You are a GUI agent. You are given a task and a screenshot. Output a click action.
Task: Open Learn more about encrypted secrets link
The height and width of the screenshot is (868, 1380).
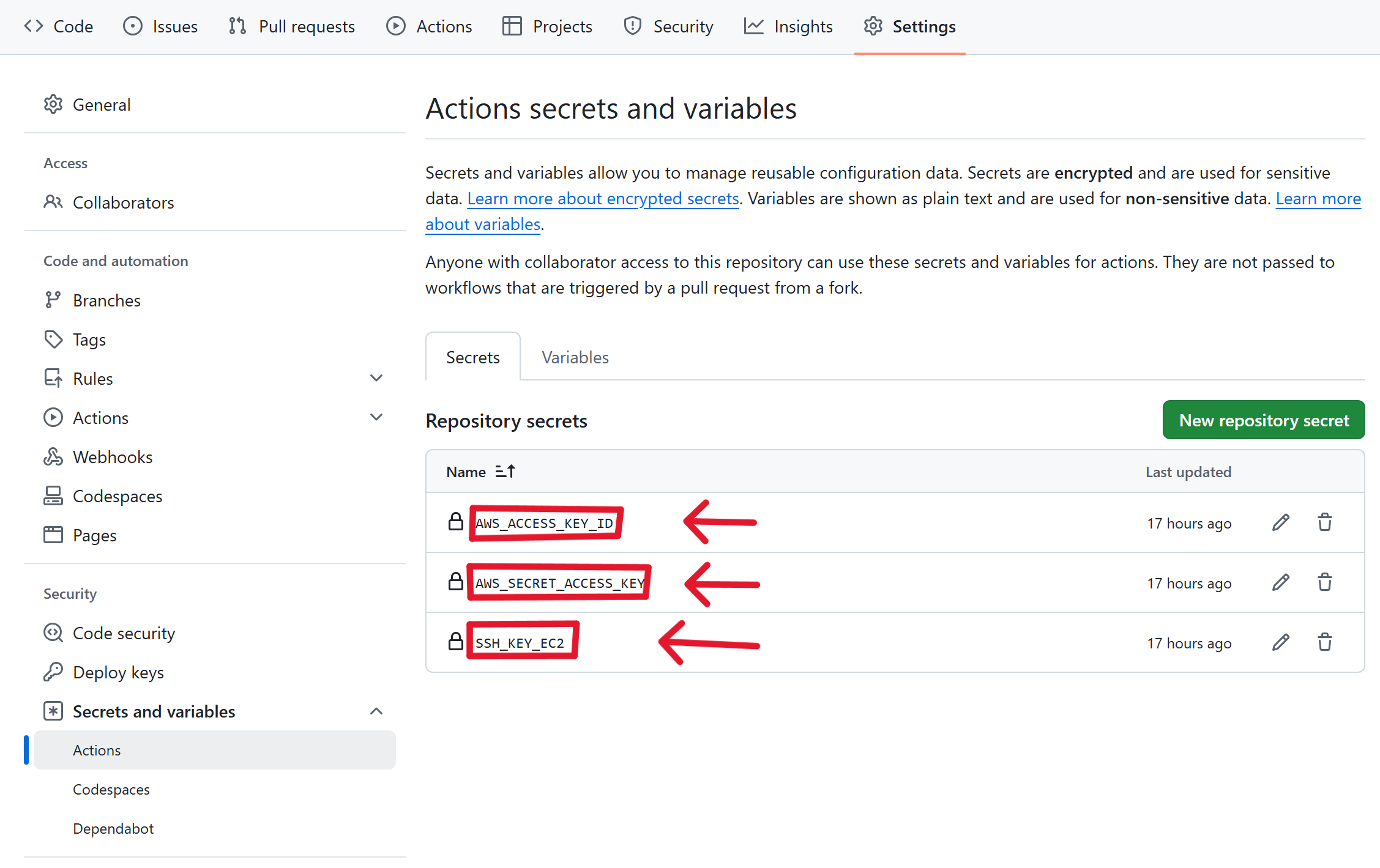pos(603,198)
